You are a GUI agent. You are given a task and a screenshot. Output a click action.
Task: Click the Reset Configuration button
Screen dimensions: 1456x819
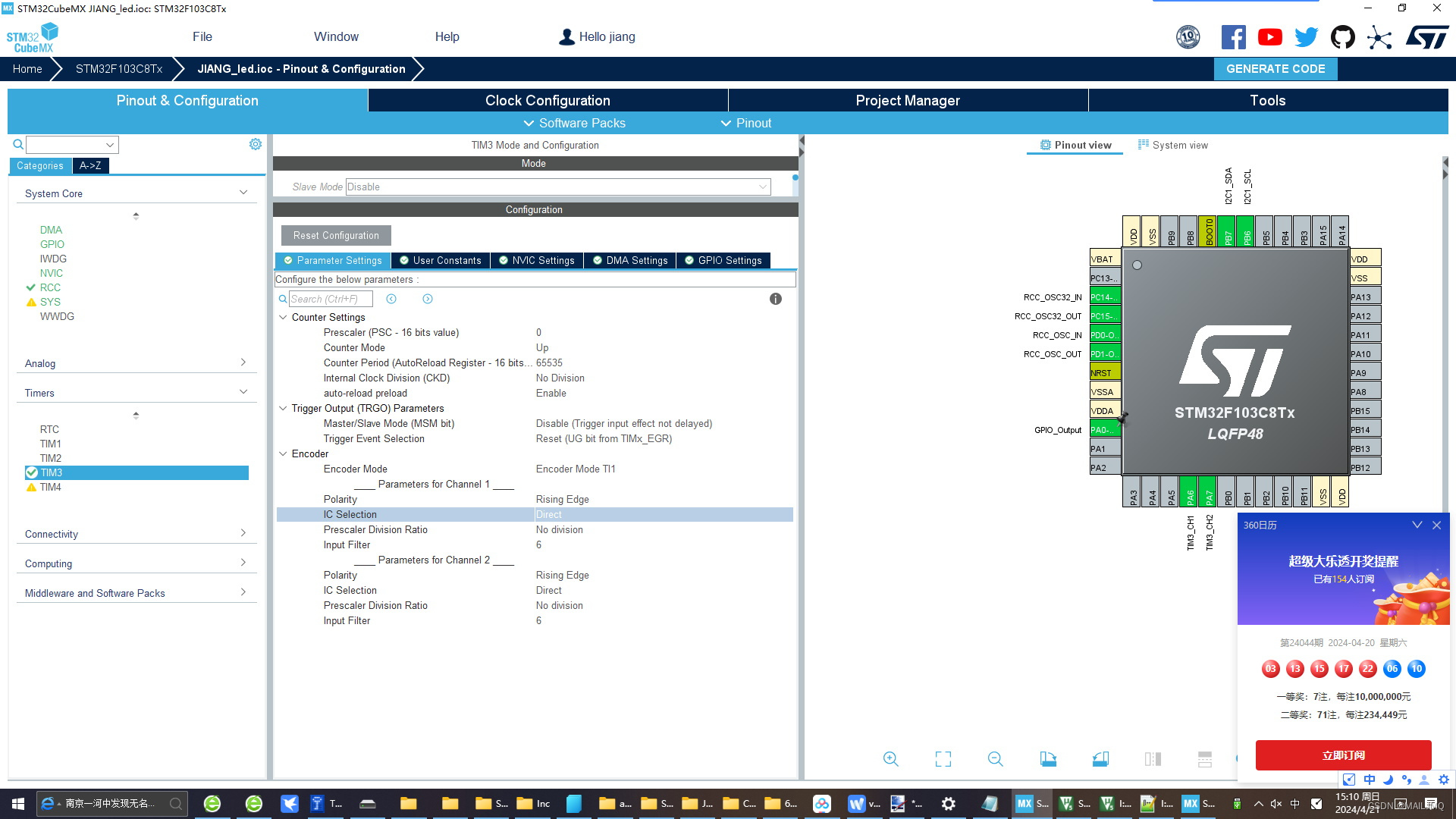[x=336, y=235]
